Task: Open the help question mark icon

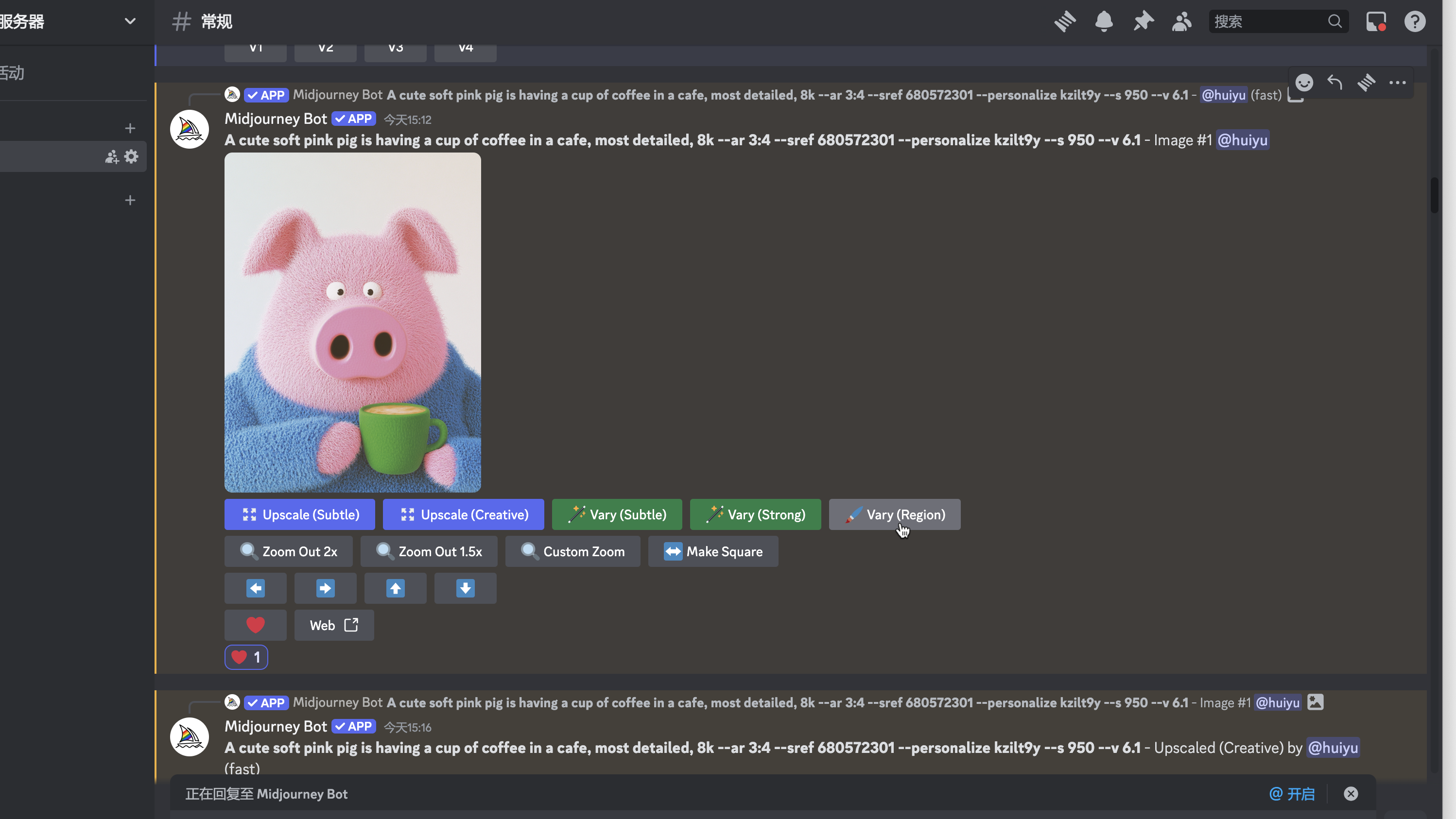Action: [1415, 21]
